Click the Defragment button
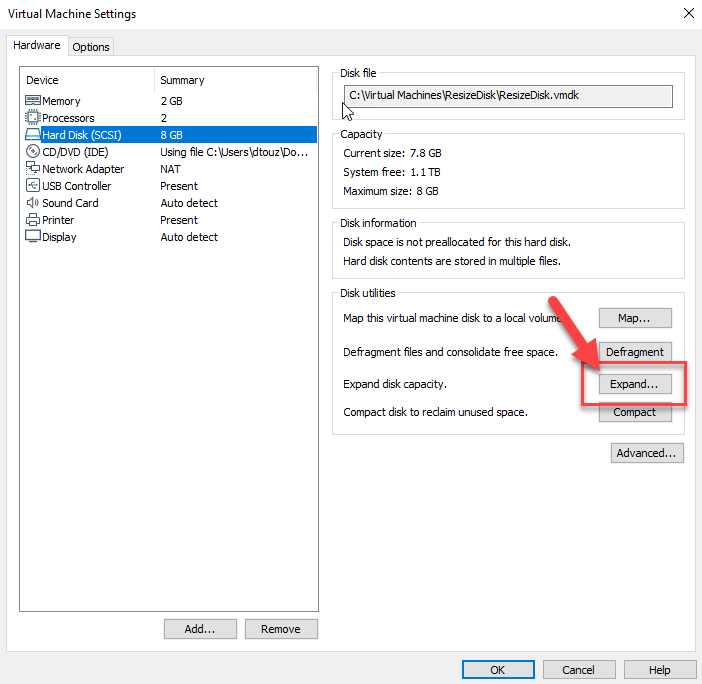Image resolution: width=702 pixels, height=684 pixels. click(x=635, y=352)
